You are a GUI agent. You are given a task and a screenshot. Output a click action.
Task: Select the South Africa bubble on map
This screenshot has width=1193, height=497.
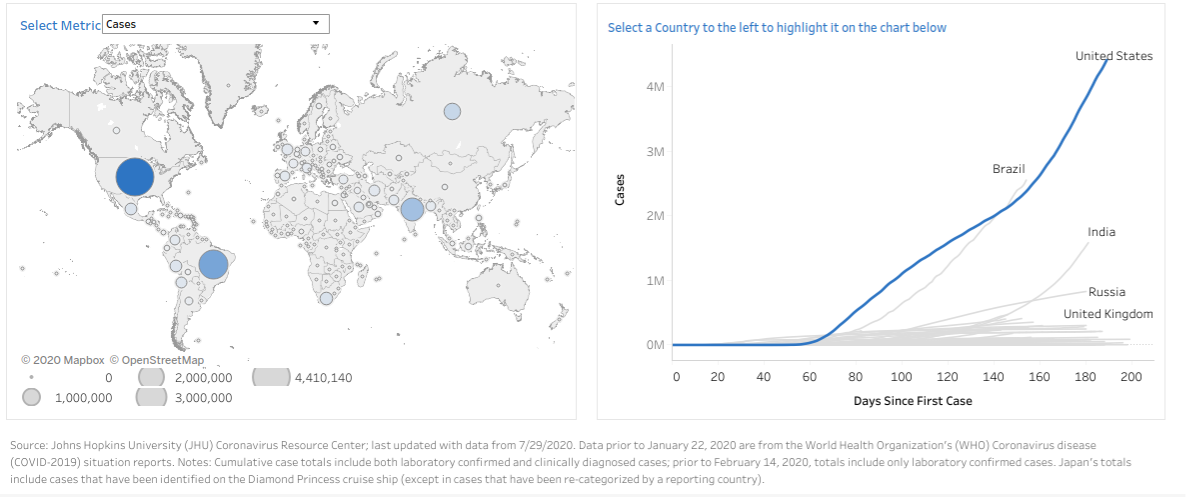[326, 298]
